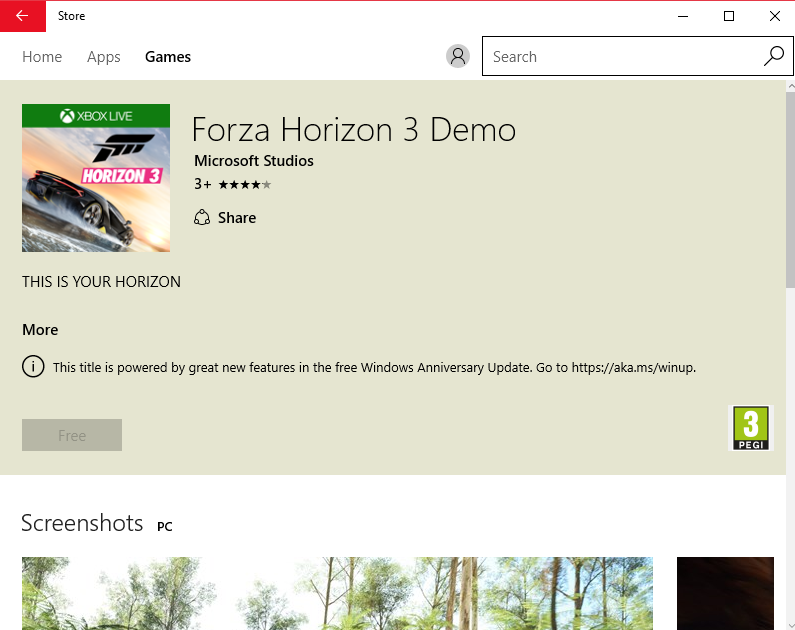The height and width of the screenshot is (630, 795).
Task: Click the scrollbar down arrow
Action: 790,625
